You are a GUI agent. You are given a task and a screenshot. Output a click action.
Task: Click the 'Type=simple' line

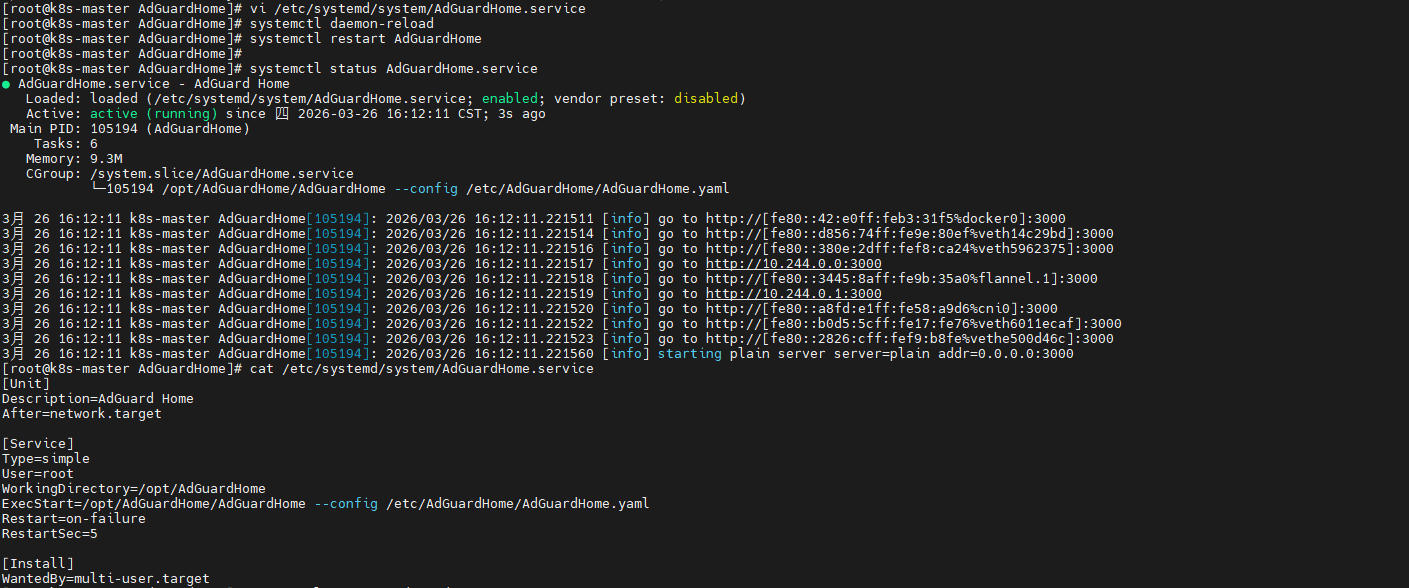(46, 459)
